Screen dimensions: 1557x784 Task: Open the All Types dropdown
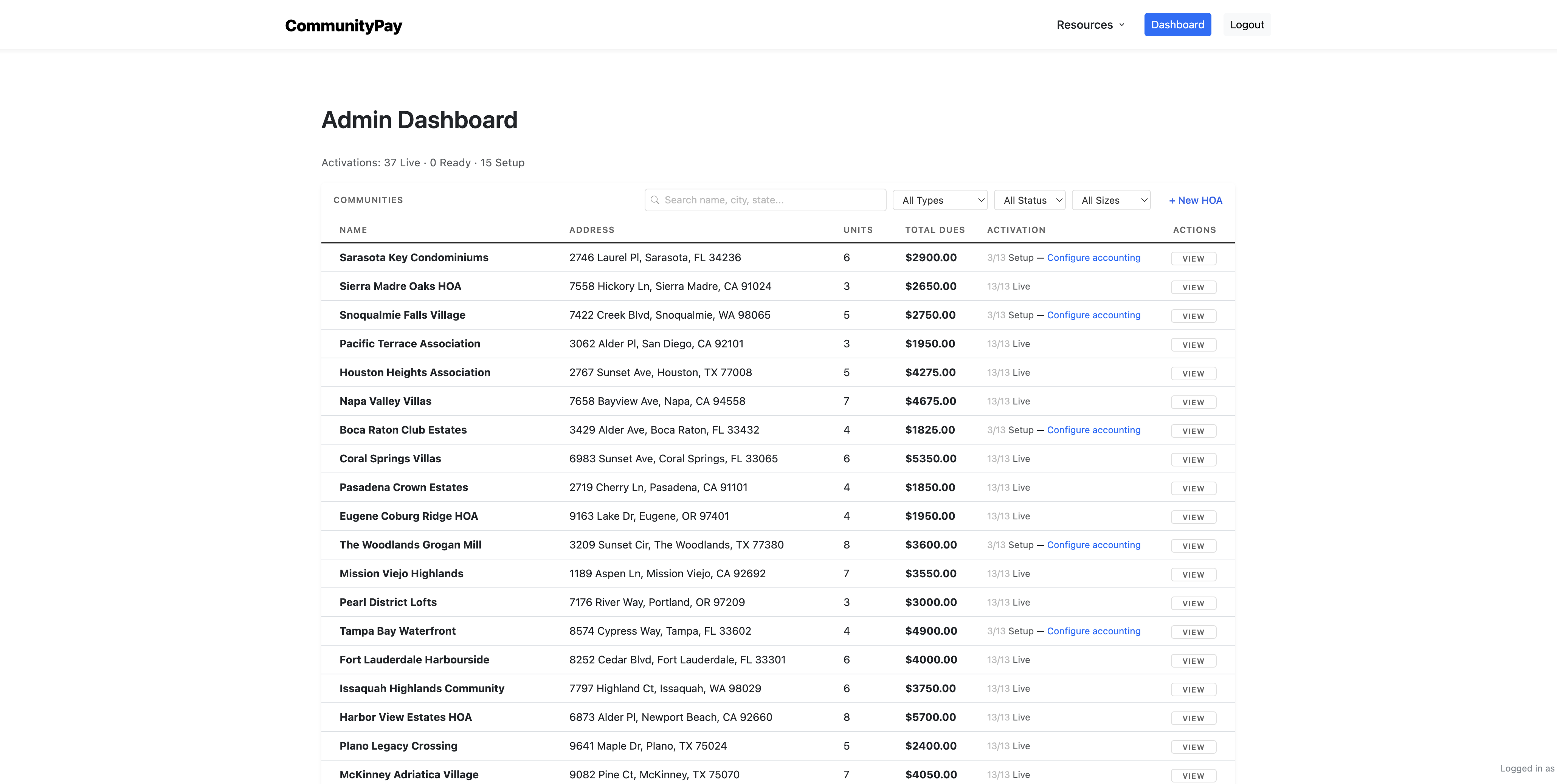click(x=939, y=200)
